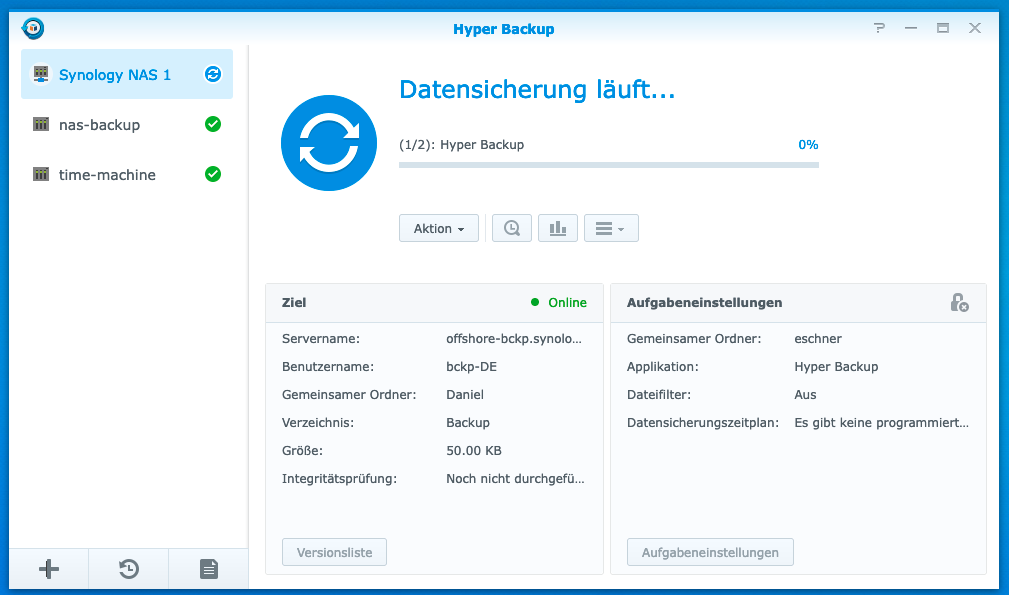Screen dimensions: 1009x595
Task: Show backup statistics chart icon
Action: 558,228
